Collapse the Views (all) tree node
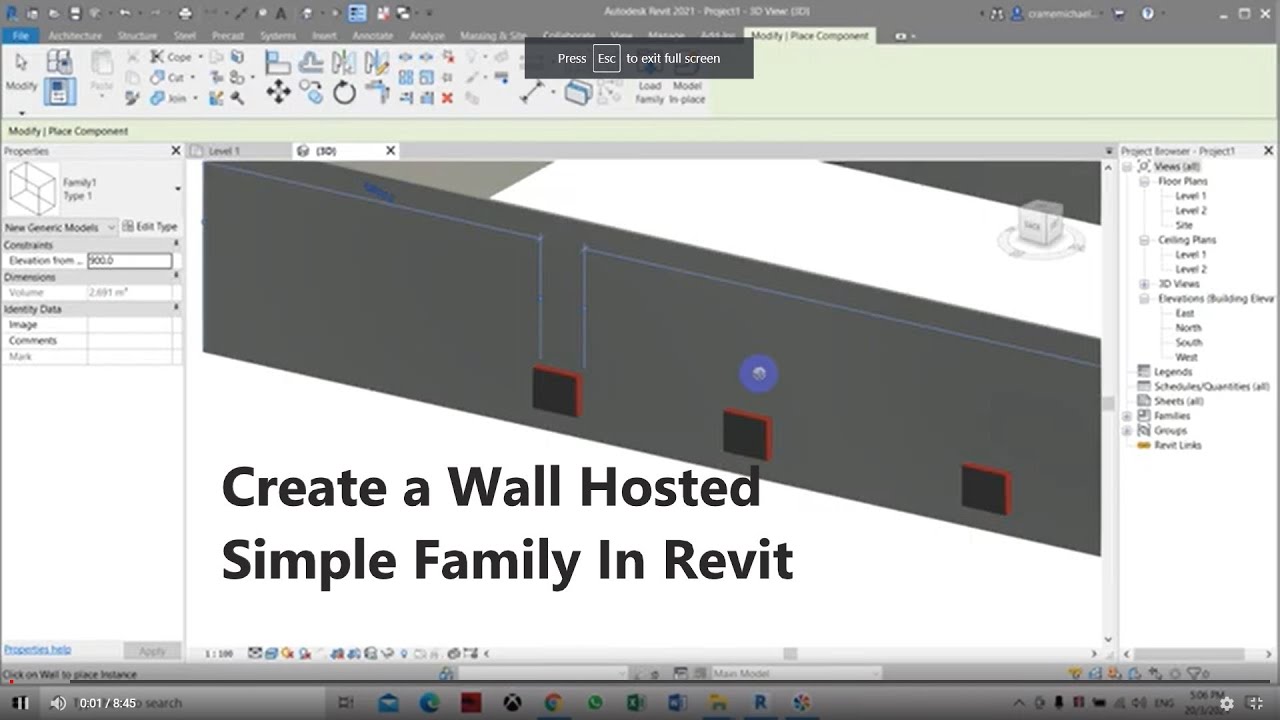1280x720 pixels. click(1128, 167)
